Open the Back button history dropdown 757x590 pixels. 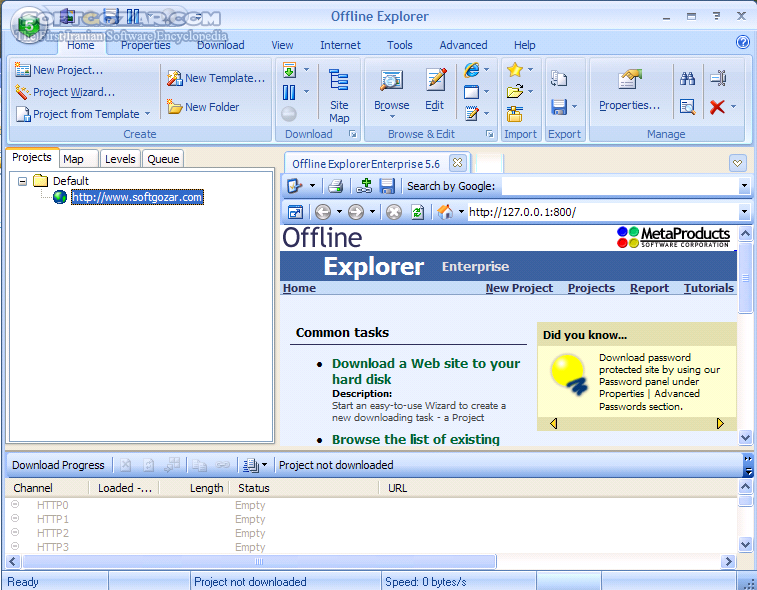[339, 212]
